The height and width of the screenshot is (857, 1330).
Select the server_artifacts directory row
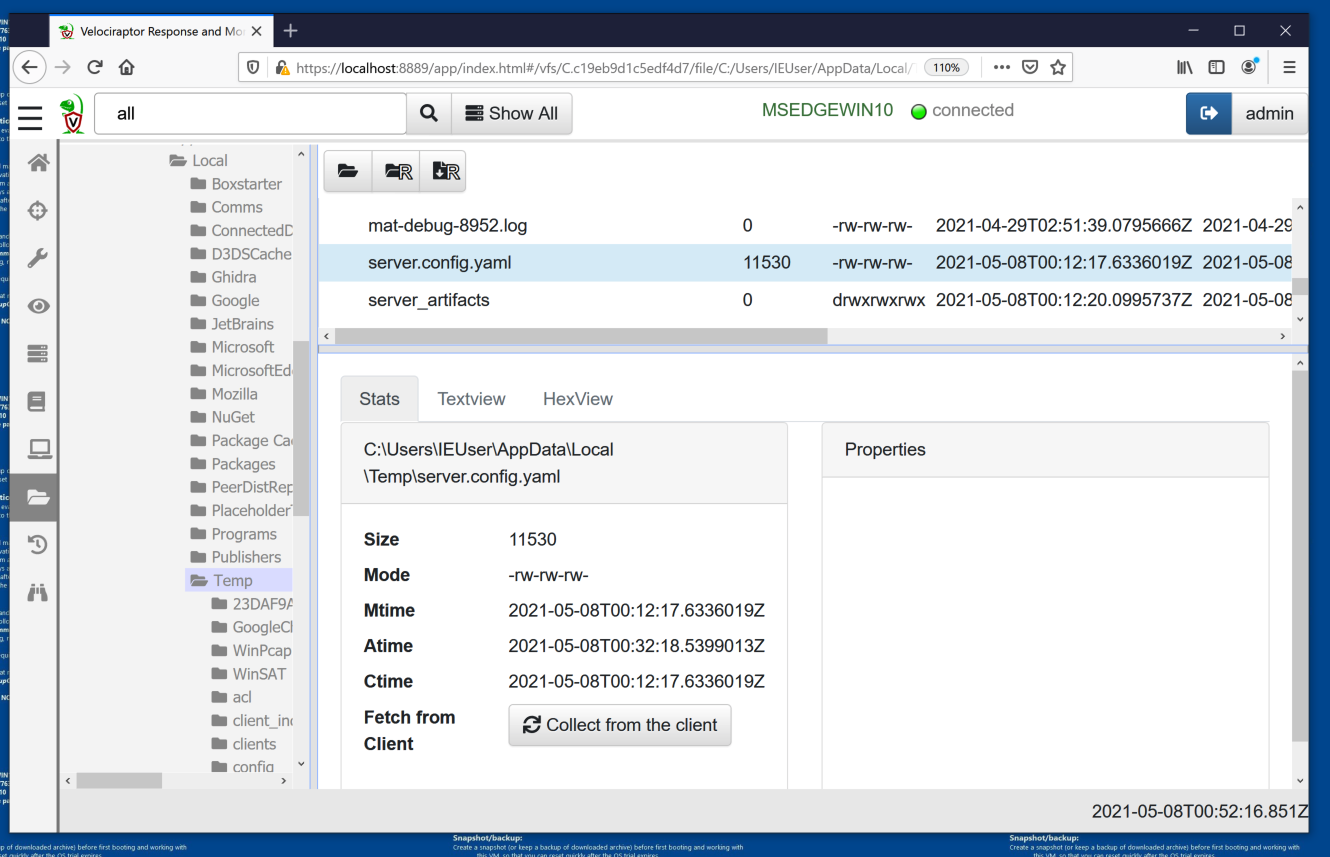[x=805, y=300]
